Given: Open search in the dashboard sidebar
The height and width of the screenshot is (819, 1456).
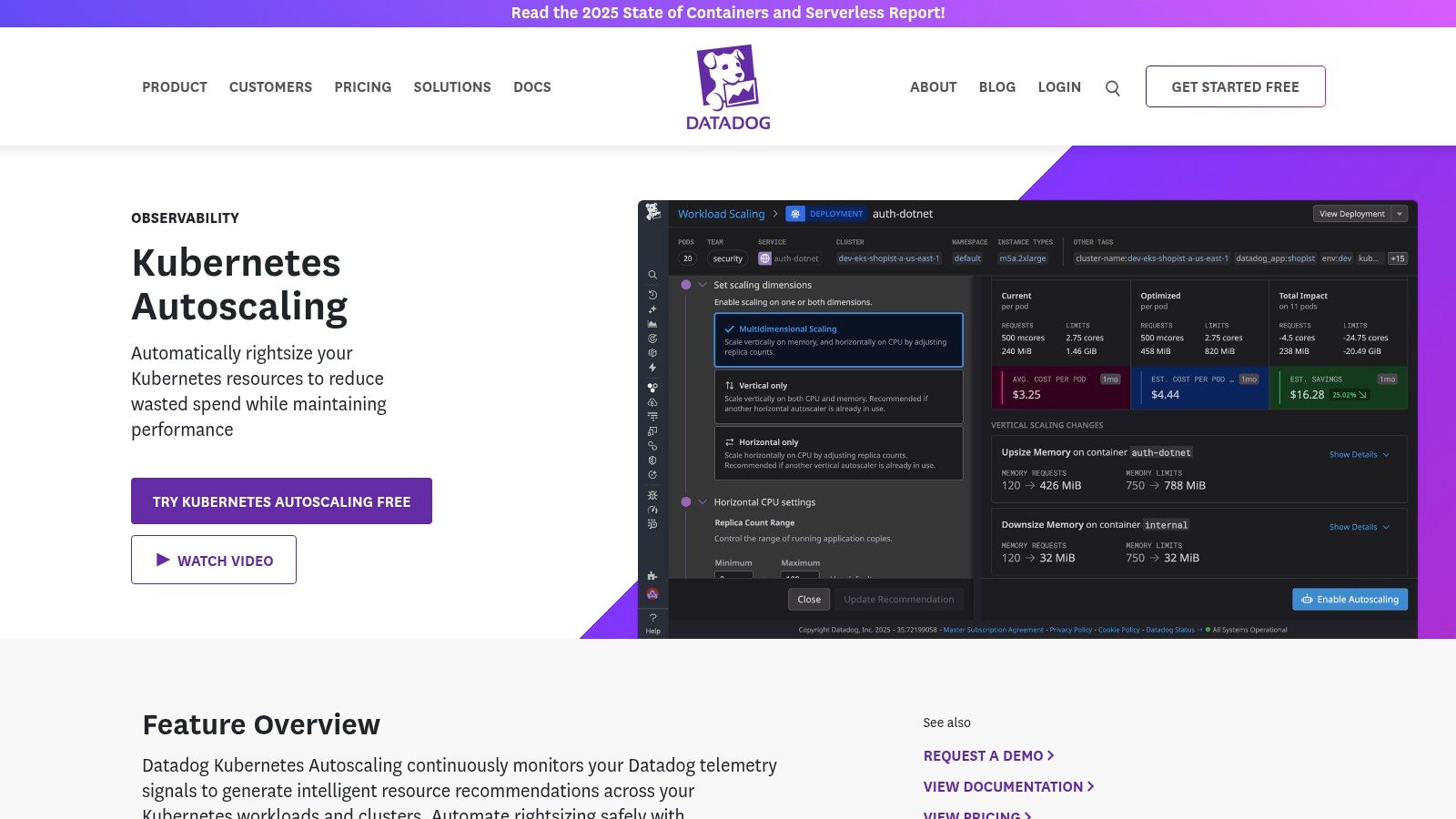Looking at the screenshot, I should click(652, 275).
